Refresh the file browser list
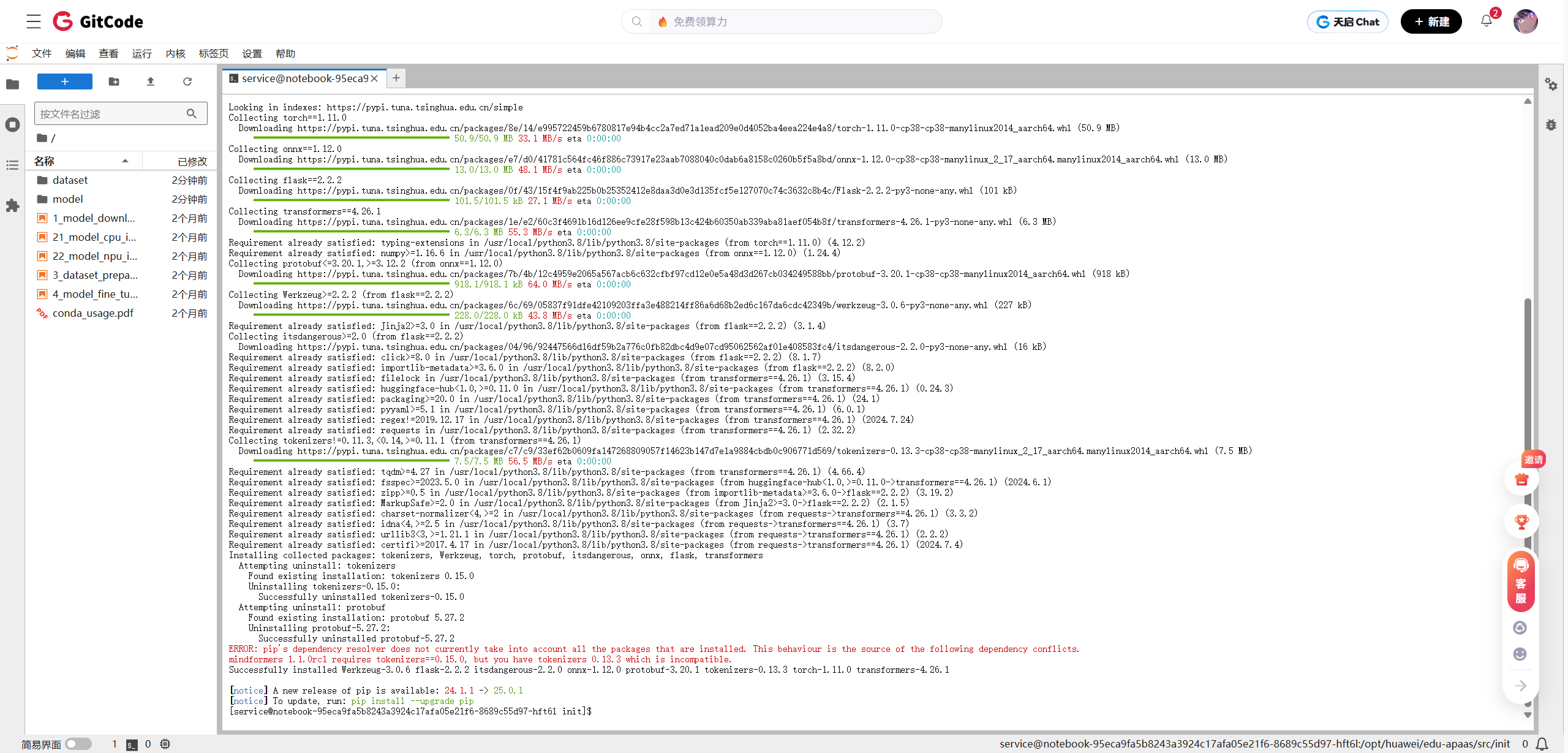1568x753 pixels. click(x=187, y=81)
